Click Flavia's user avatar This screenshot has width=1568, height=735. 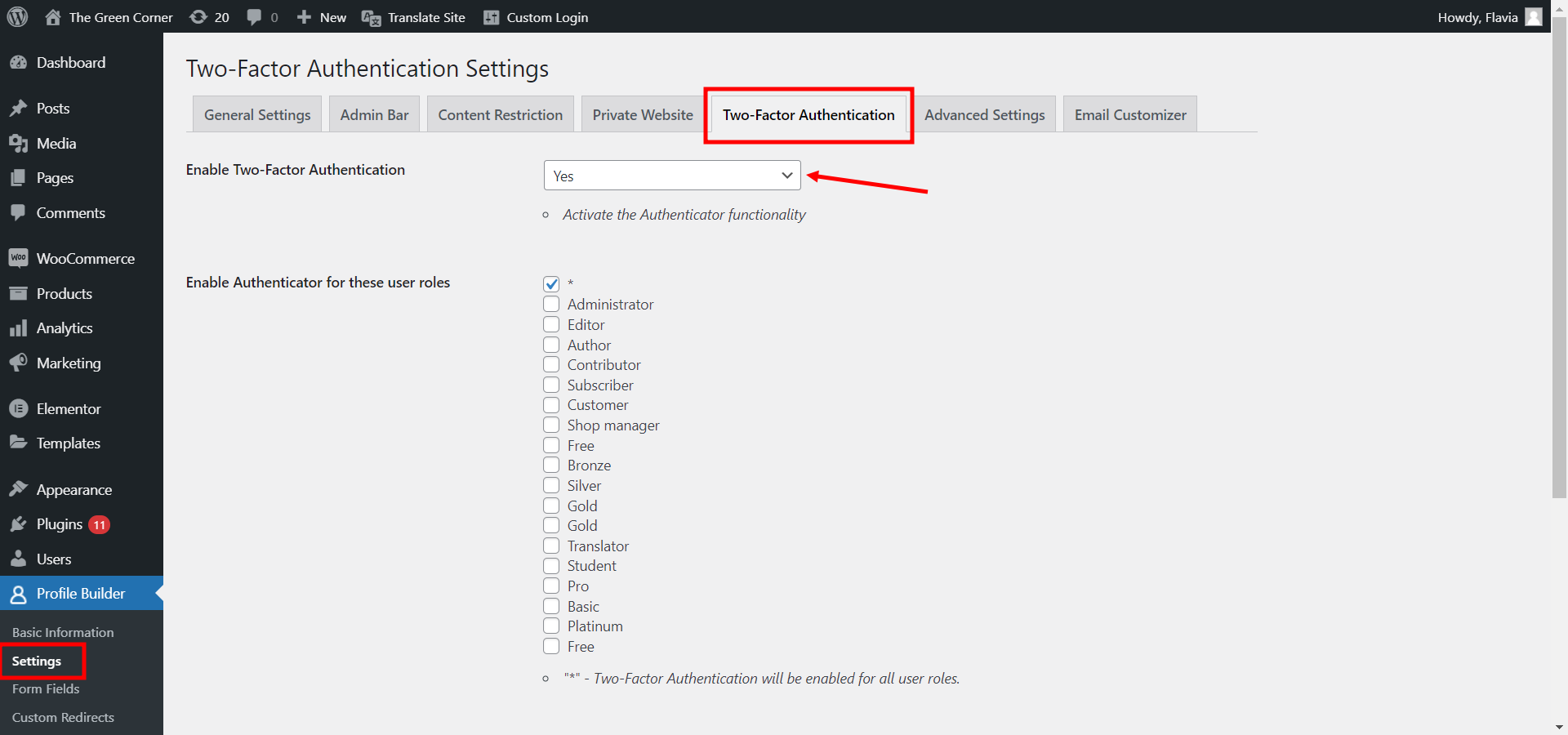click(x=1534, y=17)
